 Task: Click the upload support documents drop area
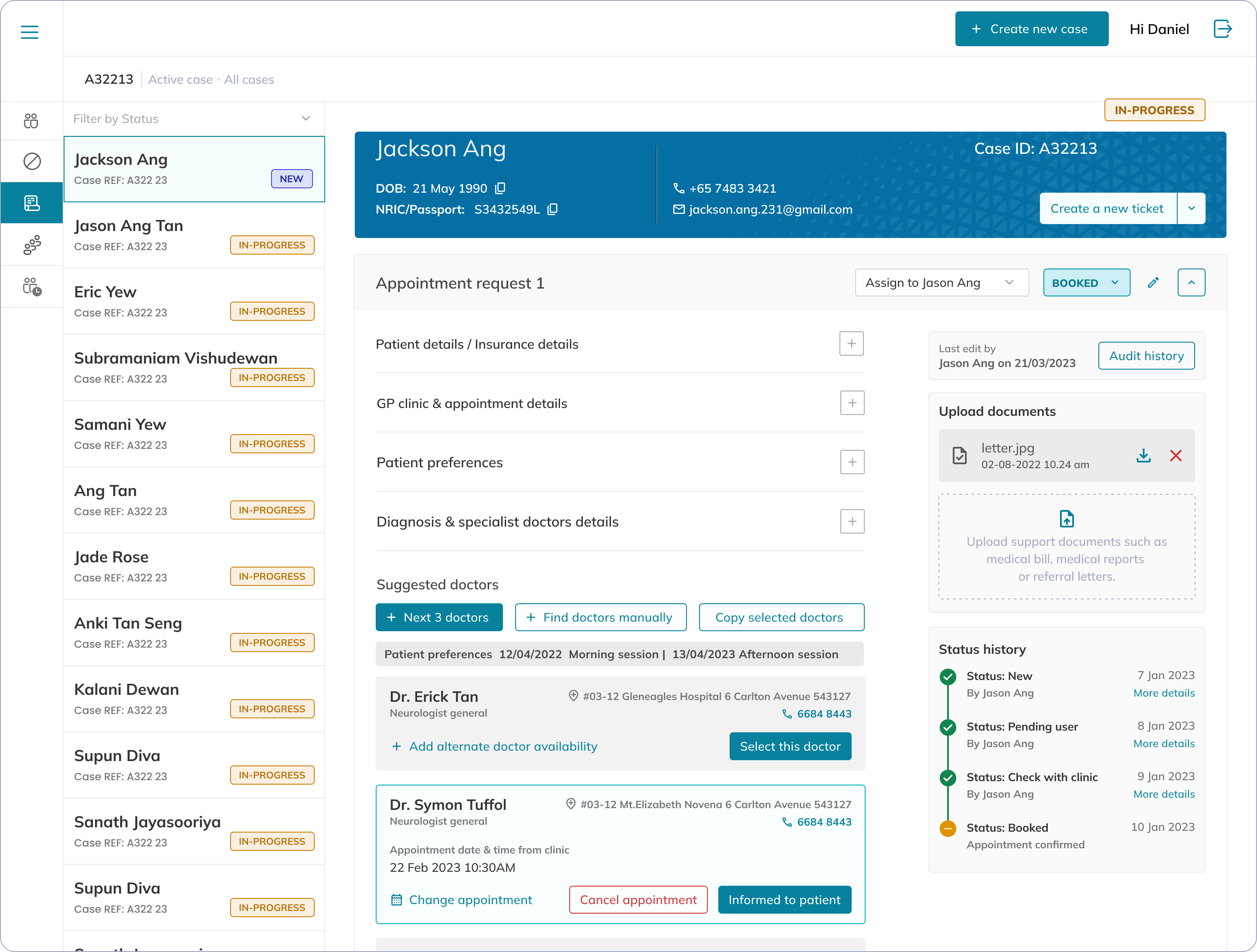1067,546
